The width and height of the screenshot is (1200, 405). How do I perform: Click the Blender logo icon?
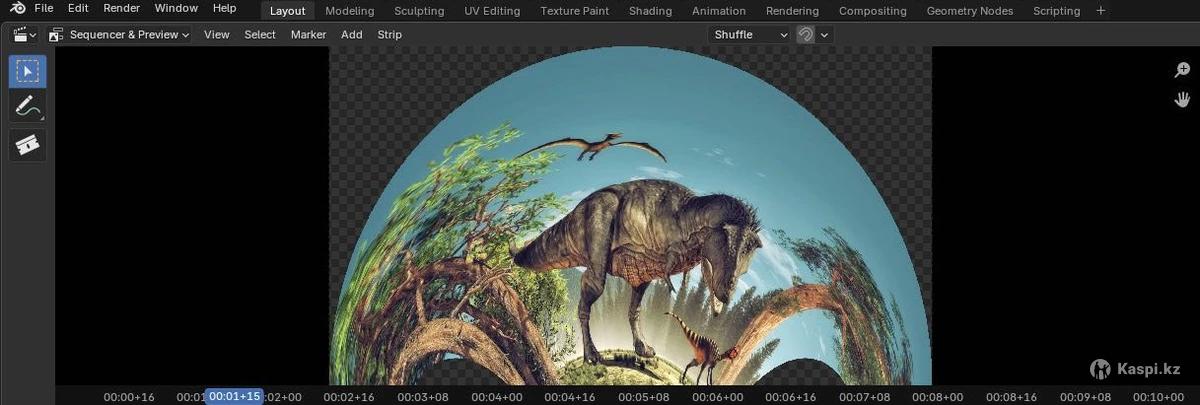click(17, 9)
